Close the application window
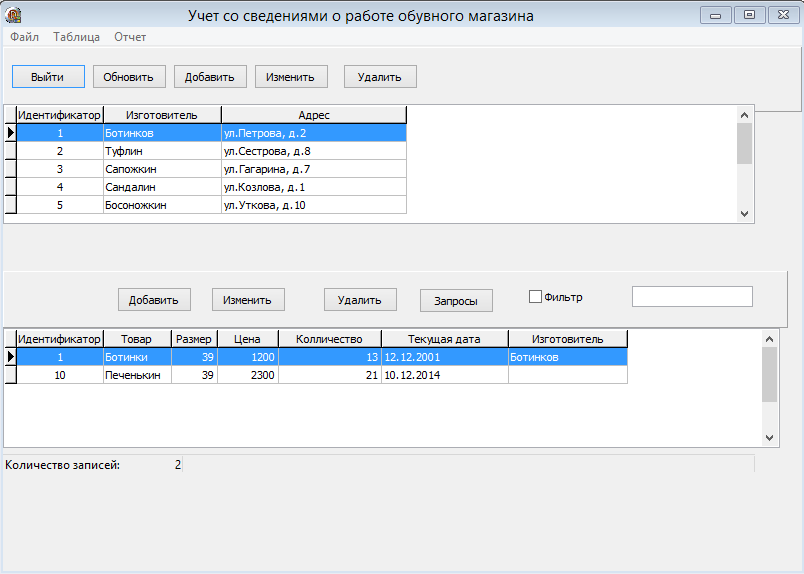 click(783, 15)
